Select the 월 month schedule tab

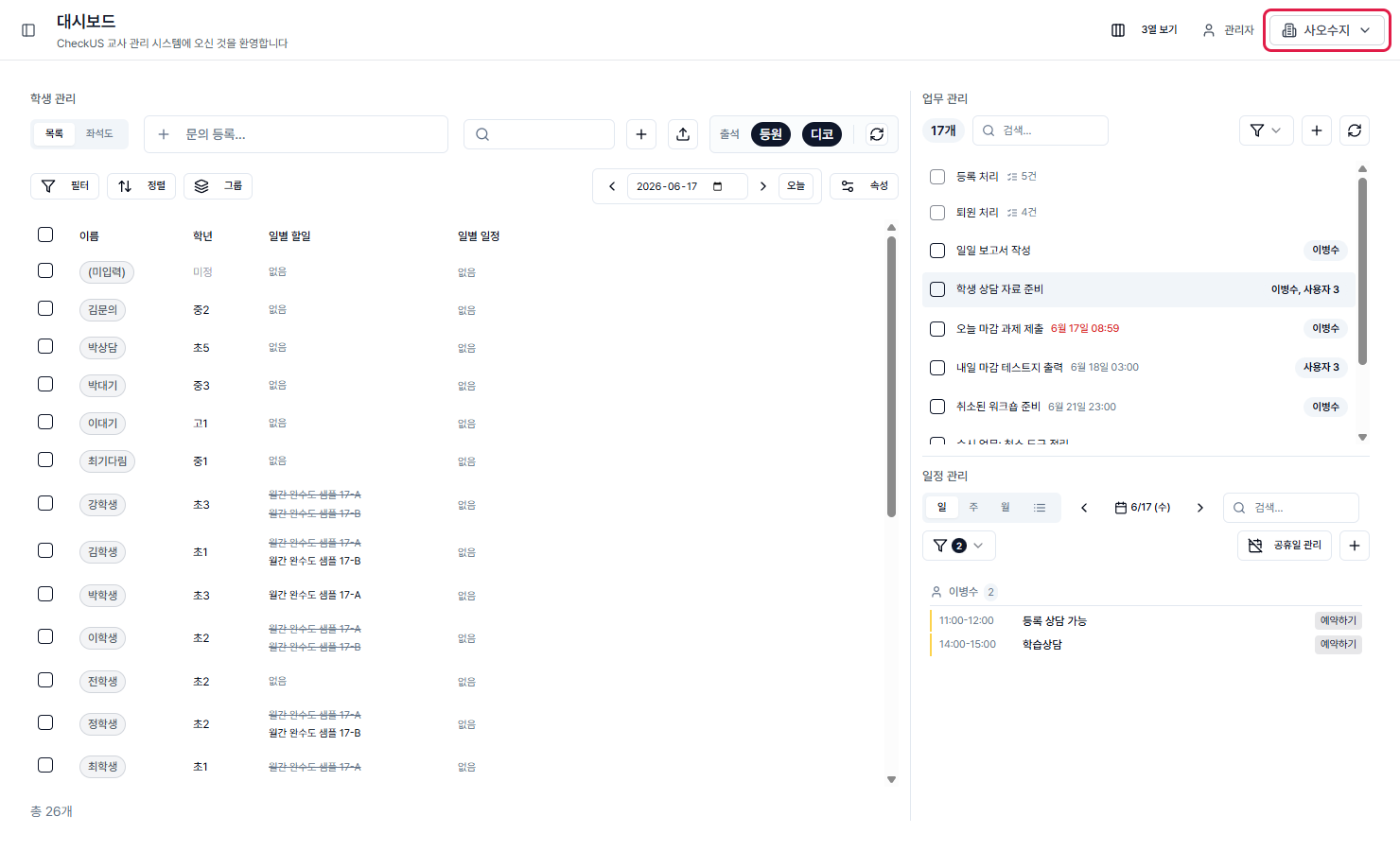[1006, 508]
